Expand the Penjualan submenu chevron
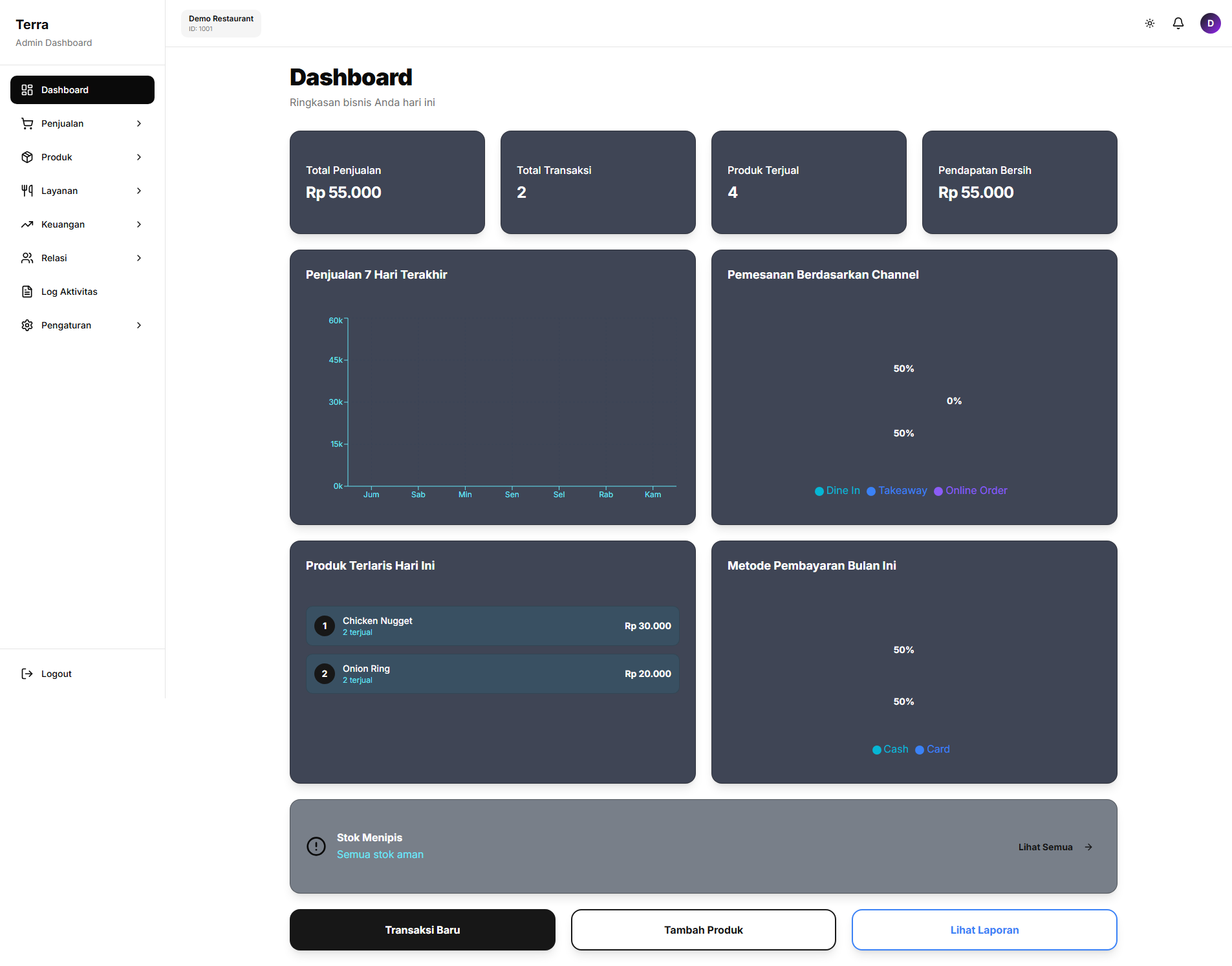The width and height of the screenshot is (1232, 966). click(x=139, y=123)
